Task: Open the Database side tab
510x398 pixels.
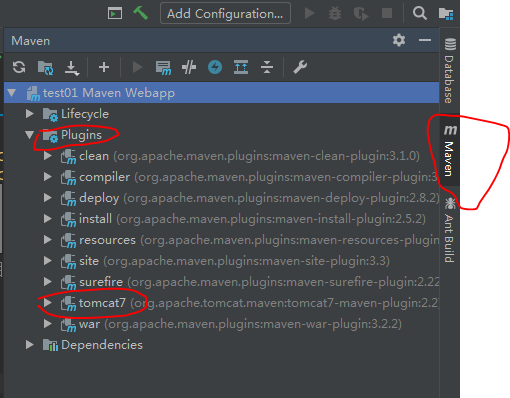Action: click(x=449, y=70)
